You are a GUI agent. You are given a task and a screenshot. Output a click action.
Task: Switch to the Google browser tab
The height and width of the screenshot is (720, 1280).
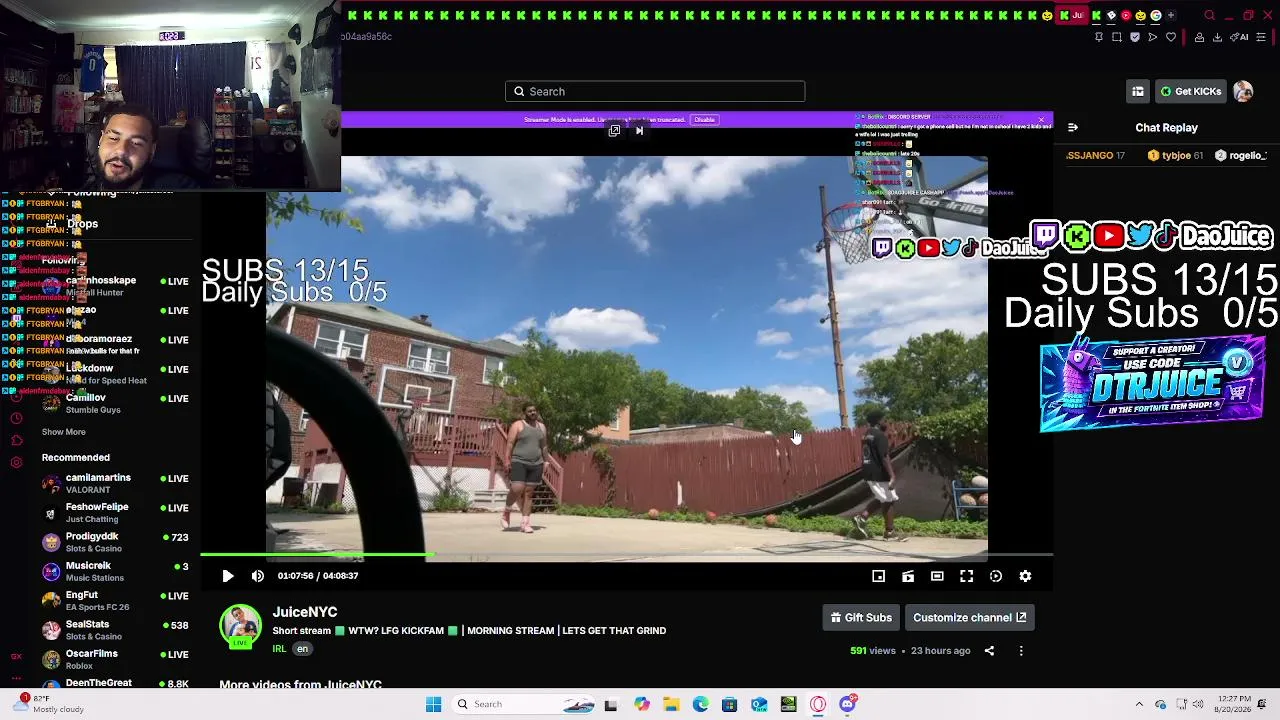(1156, 16)
